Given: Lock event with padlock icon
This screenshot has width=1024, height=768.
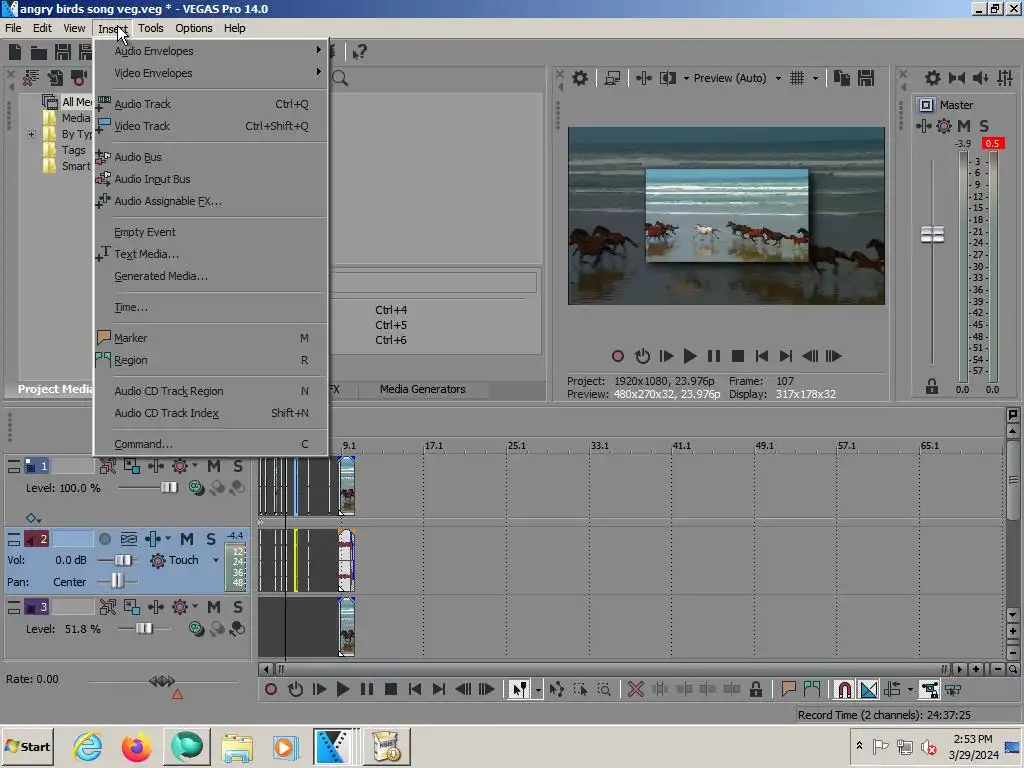Looking at the screenshot, I should click(756, 690).
